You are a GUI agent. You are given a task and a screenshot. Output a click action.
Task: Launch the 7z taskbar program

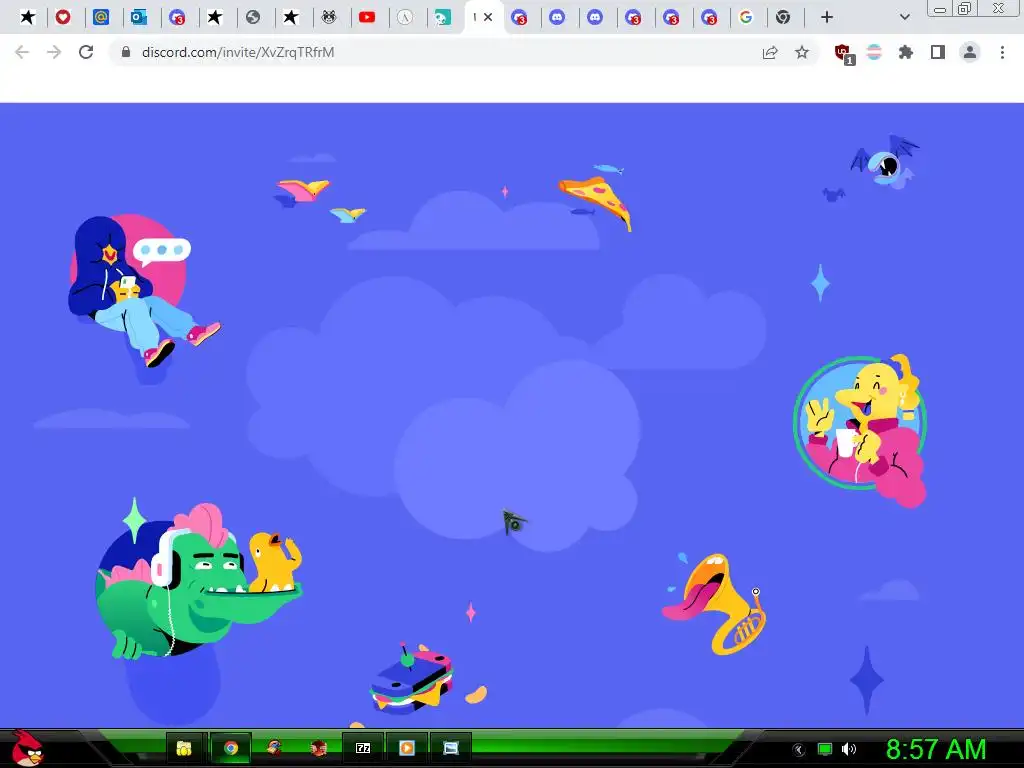pyautogui.click(x=363, y=748)
